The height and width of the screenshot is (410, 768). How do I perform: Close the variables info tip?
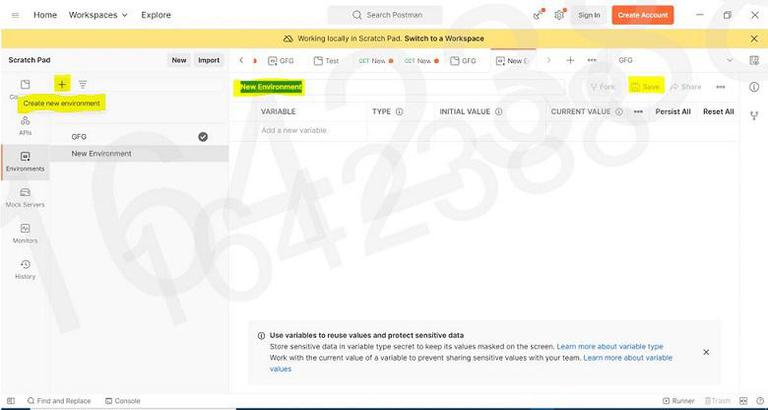(706, 352)
